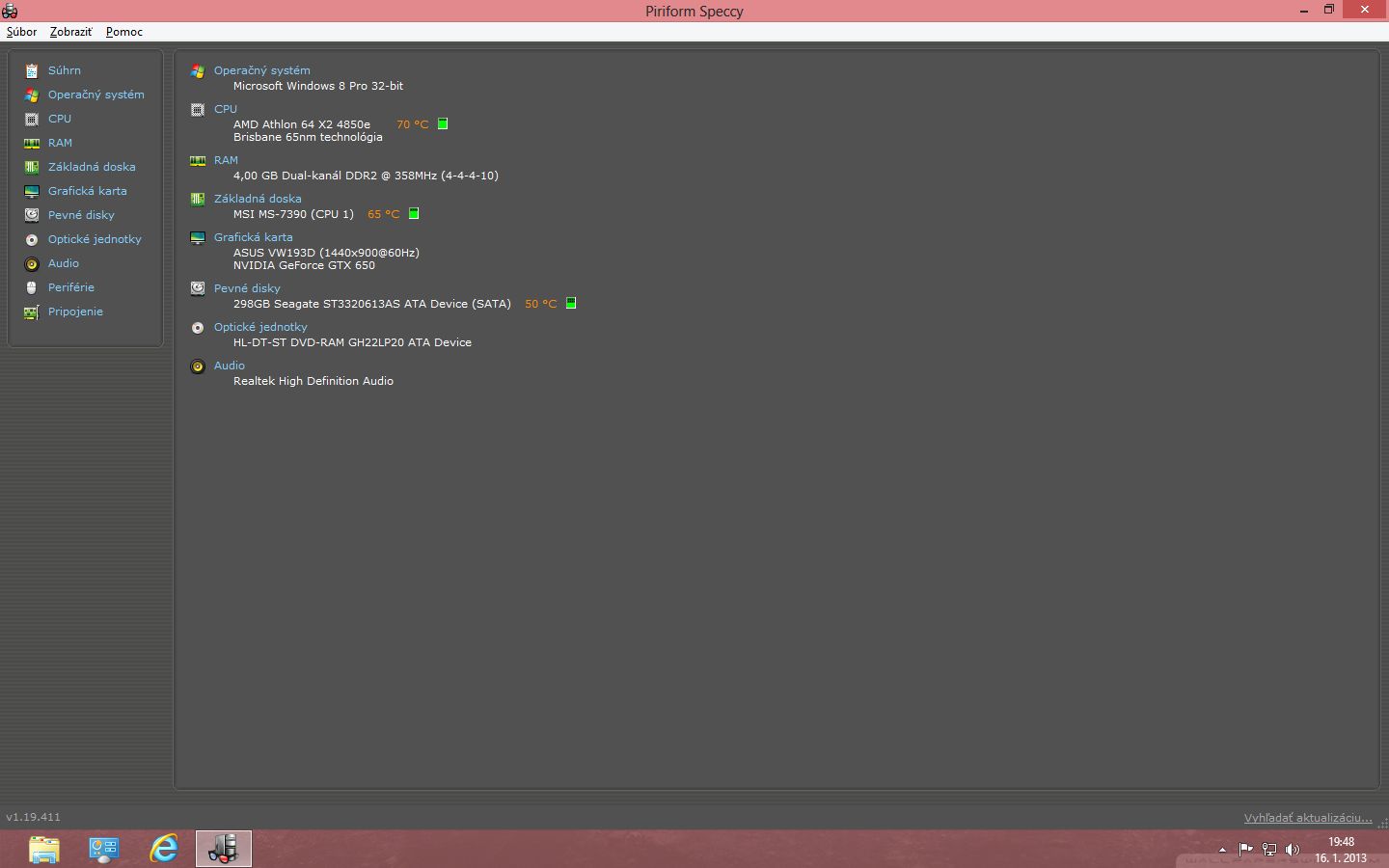Image resolution: width=1389 pixels, height=868 pixels.
Task: Click the RAM heading link in summary
Action: [226, 160]
